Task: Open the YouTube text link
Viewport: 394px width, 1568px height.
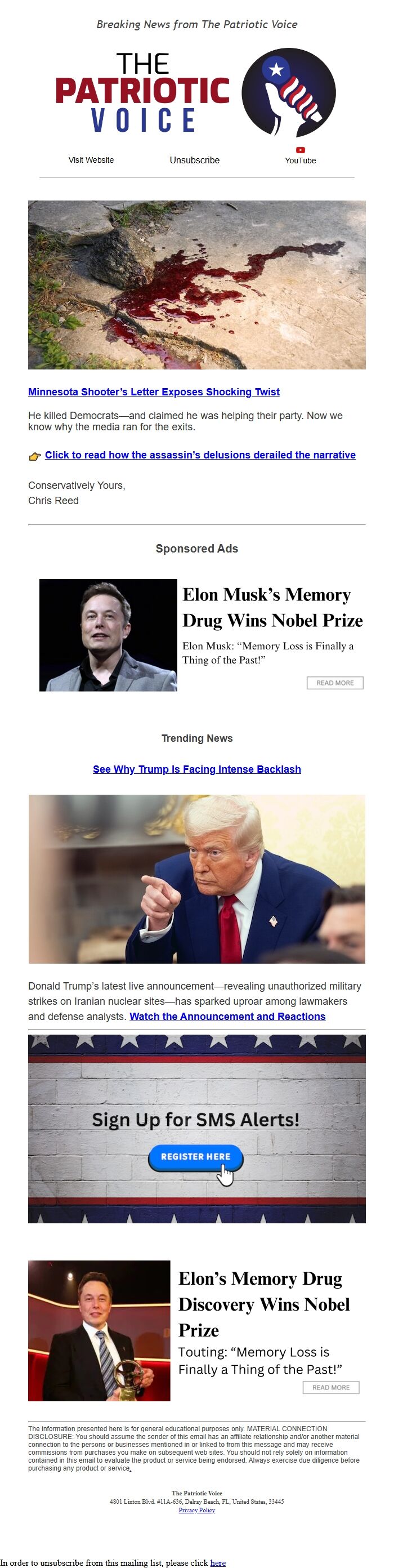Action: (x=301, y=161)
